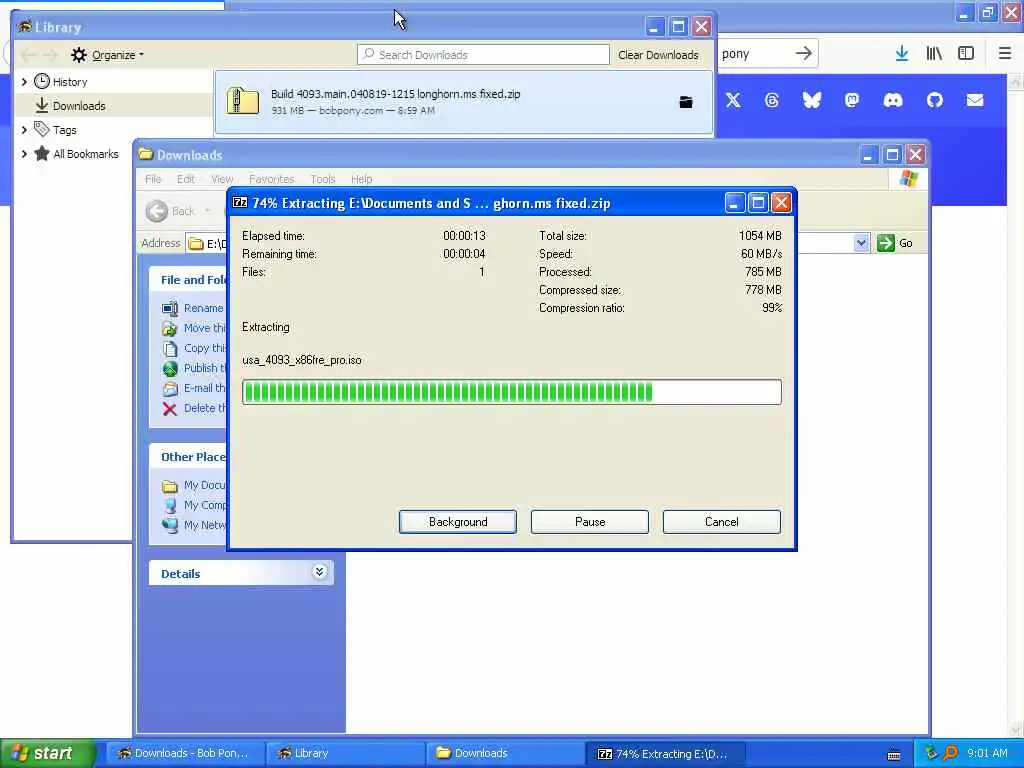Click the Organize gear icon

coord(79,55)
